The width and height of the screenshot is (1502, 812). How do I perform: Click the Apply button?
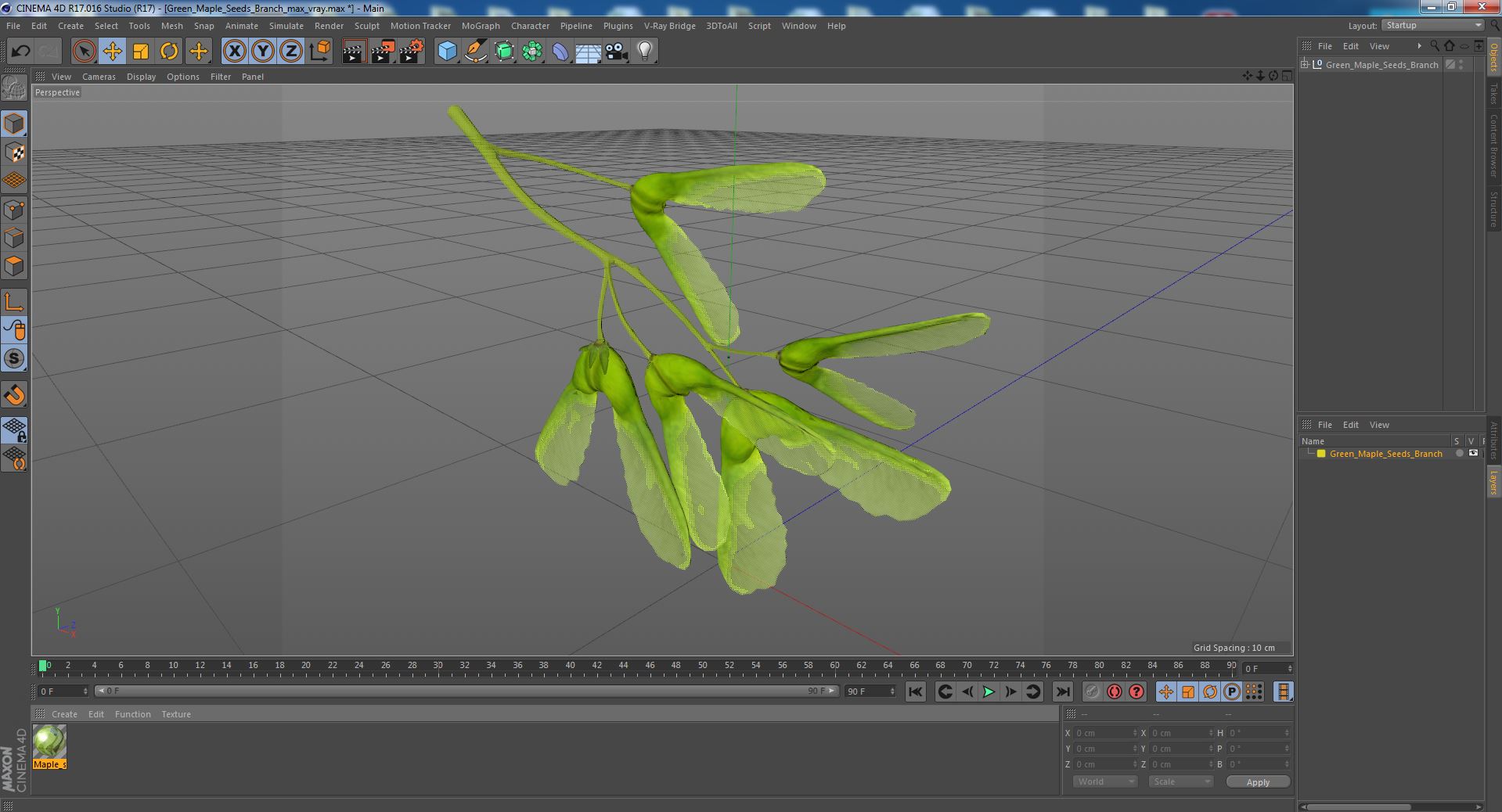coord(1258,782)
